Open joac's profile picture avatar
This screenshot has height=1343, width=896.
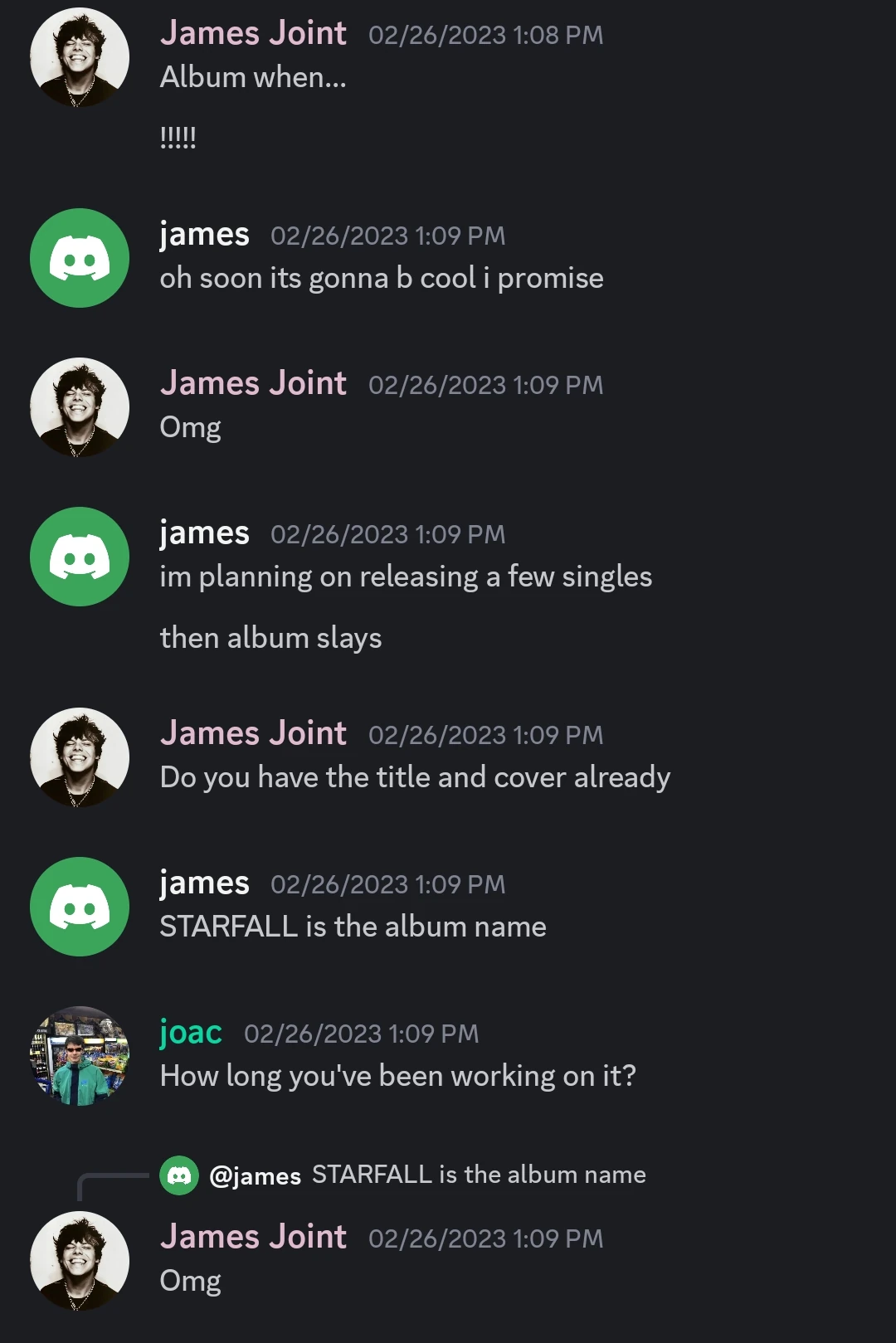(80, 1056)
